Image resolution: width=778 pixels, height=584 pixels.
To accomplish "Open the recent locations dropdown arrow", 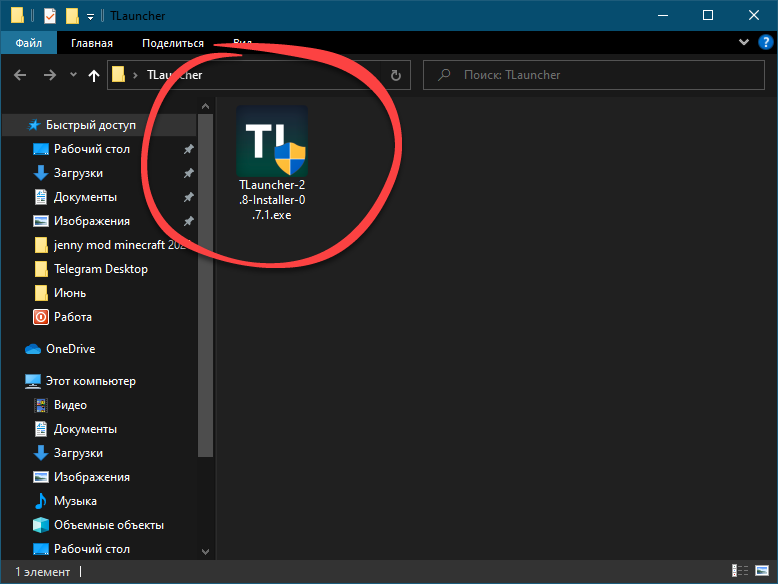I will [73, 75].
